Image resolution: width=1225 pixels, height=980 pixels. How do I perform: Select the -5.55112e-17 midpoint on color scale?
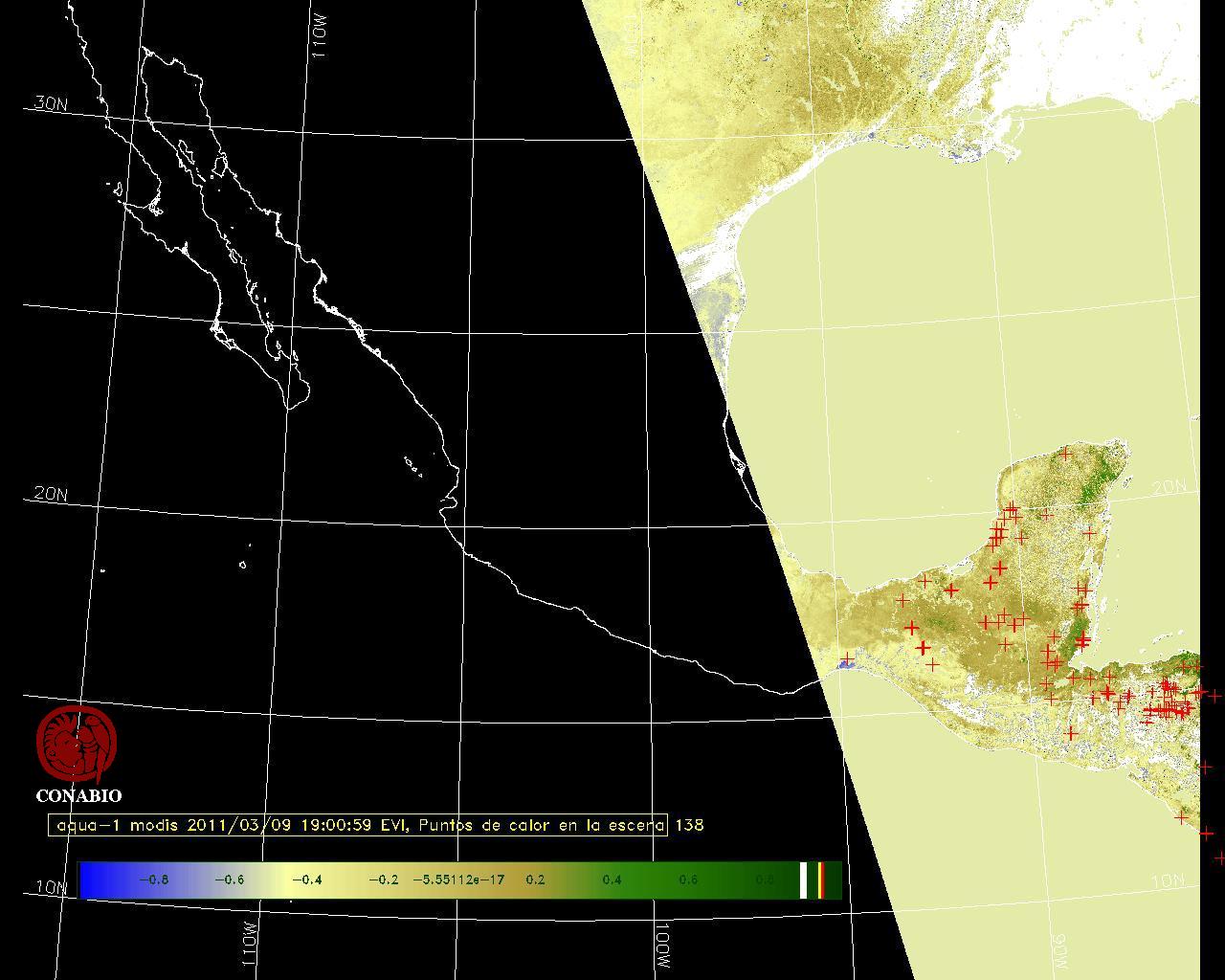[457, 880]
